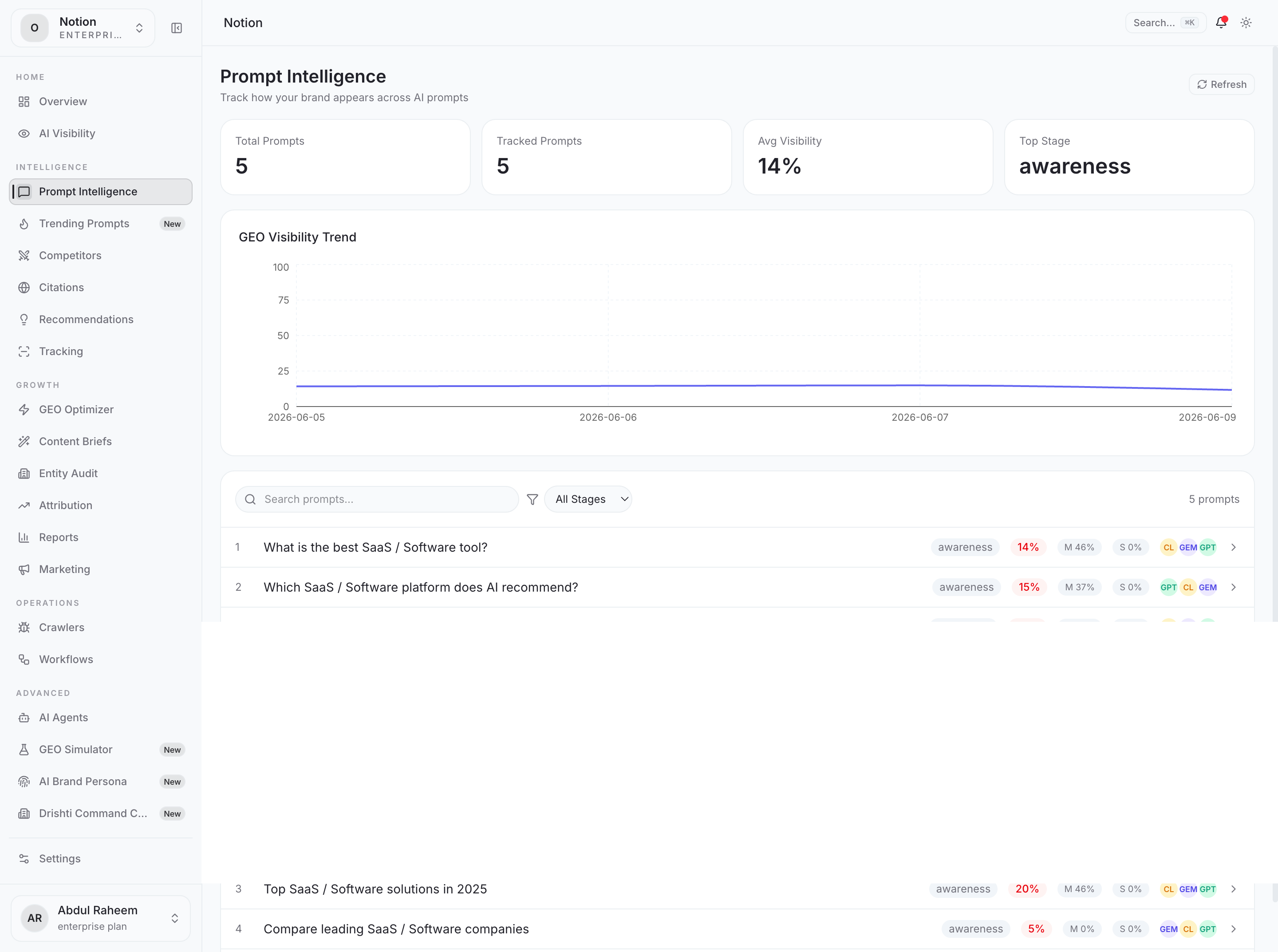
Task: Click the Workflows icon
Action: [24, 659]
